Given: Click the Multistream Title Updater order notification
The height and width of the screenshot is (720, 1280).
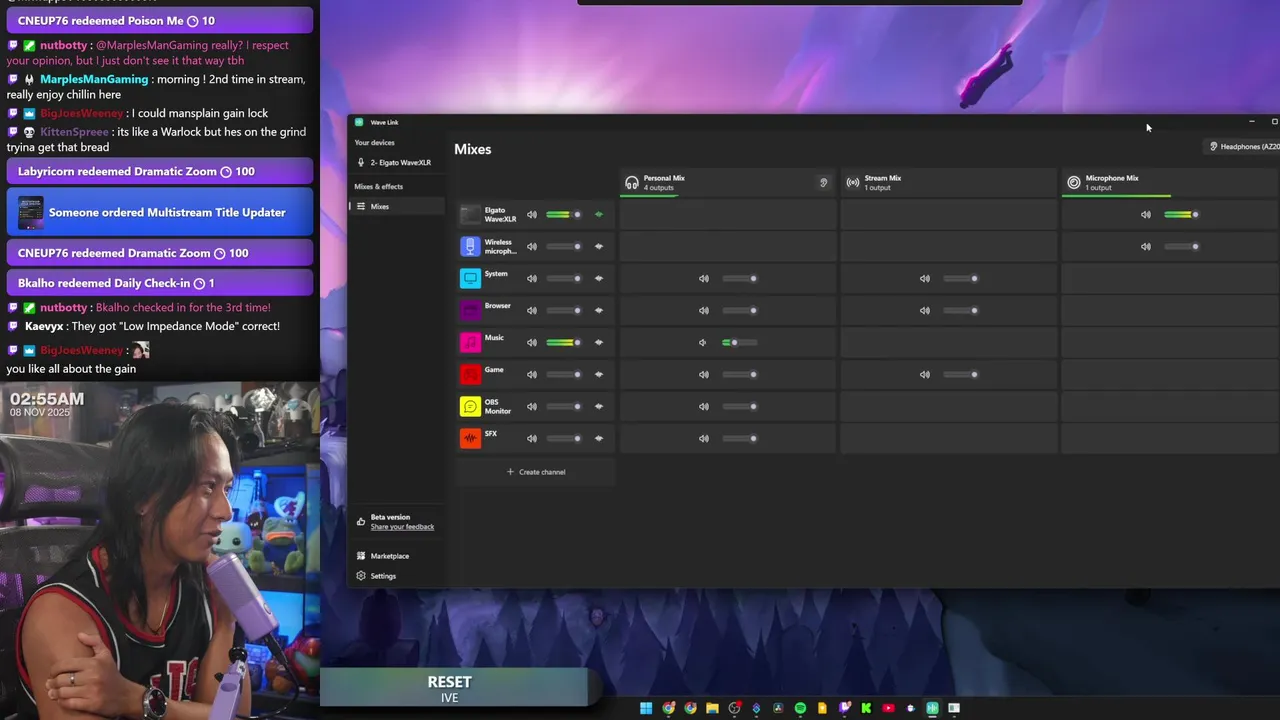Looking at the screenshot, I should pos(160,212).
